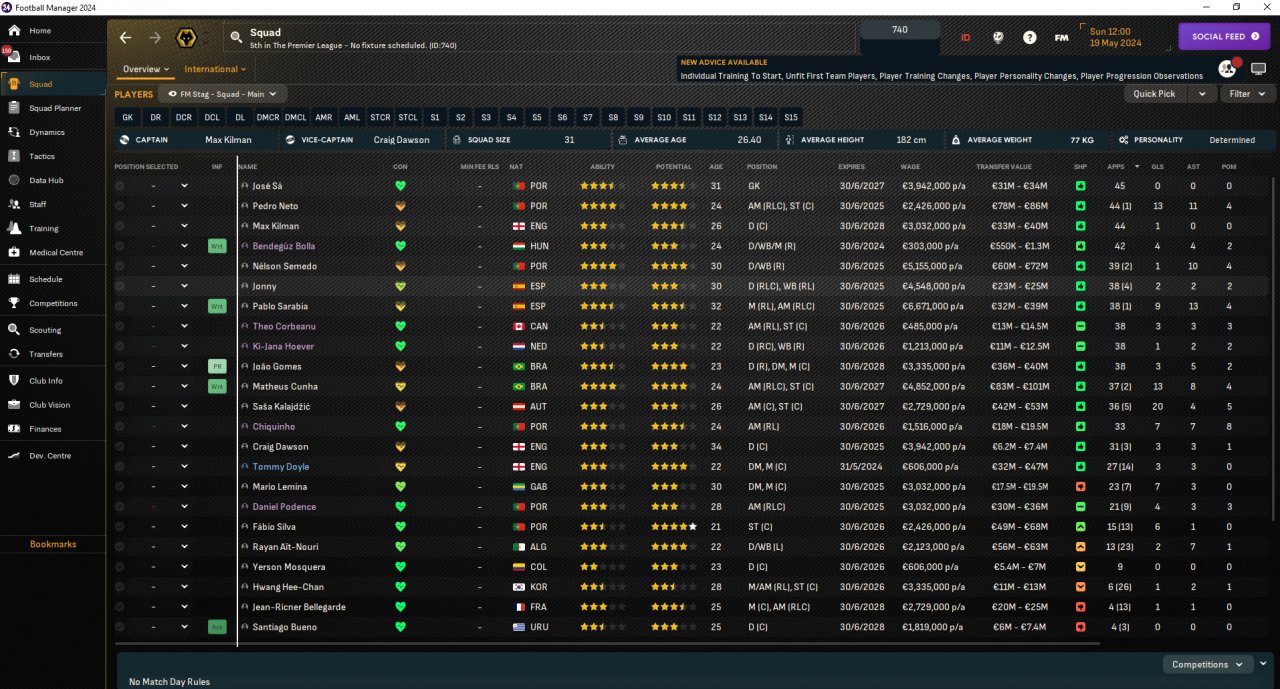Open the Competitions trophy icon in sidebar
The height and width of the screenshot is (689, 1280).
[14, 303]
